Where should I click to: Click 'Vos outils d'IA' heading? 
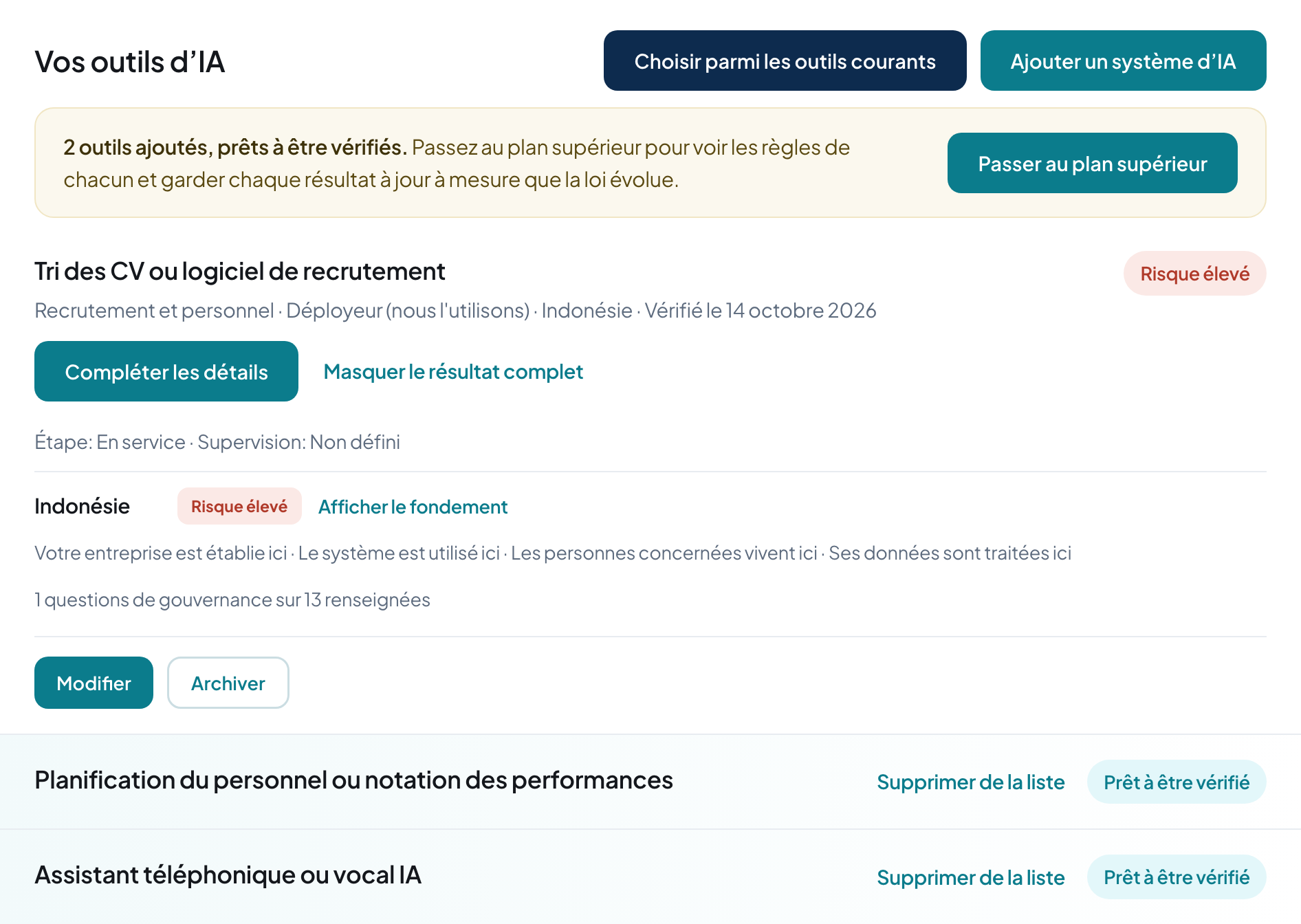(x=130, y=62)
